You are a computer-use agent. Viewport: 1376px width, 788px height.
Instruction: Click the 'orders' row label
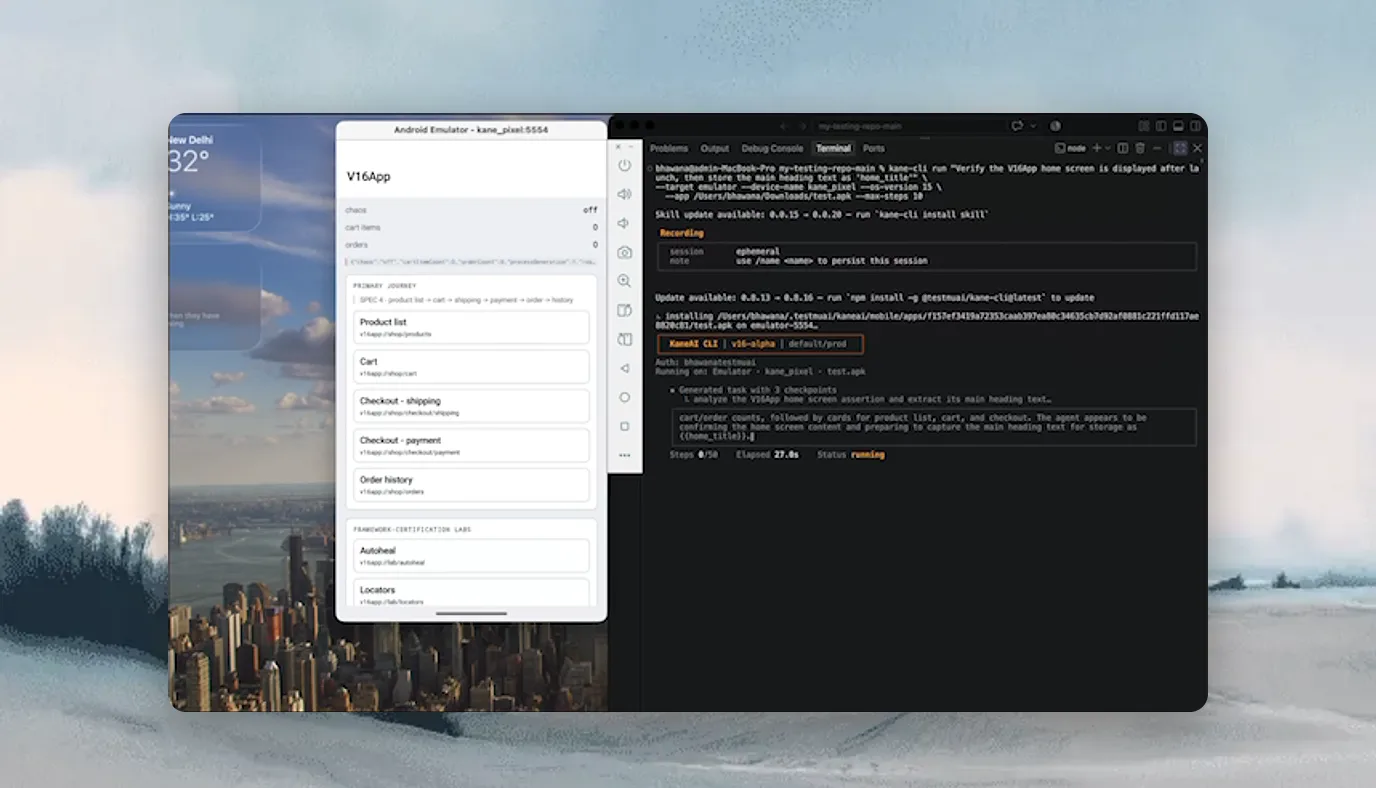click(357, 244)
